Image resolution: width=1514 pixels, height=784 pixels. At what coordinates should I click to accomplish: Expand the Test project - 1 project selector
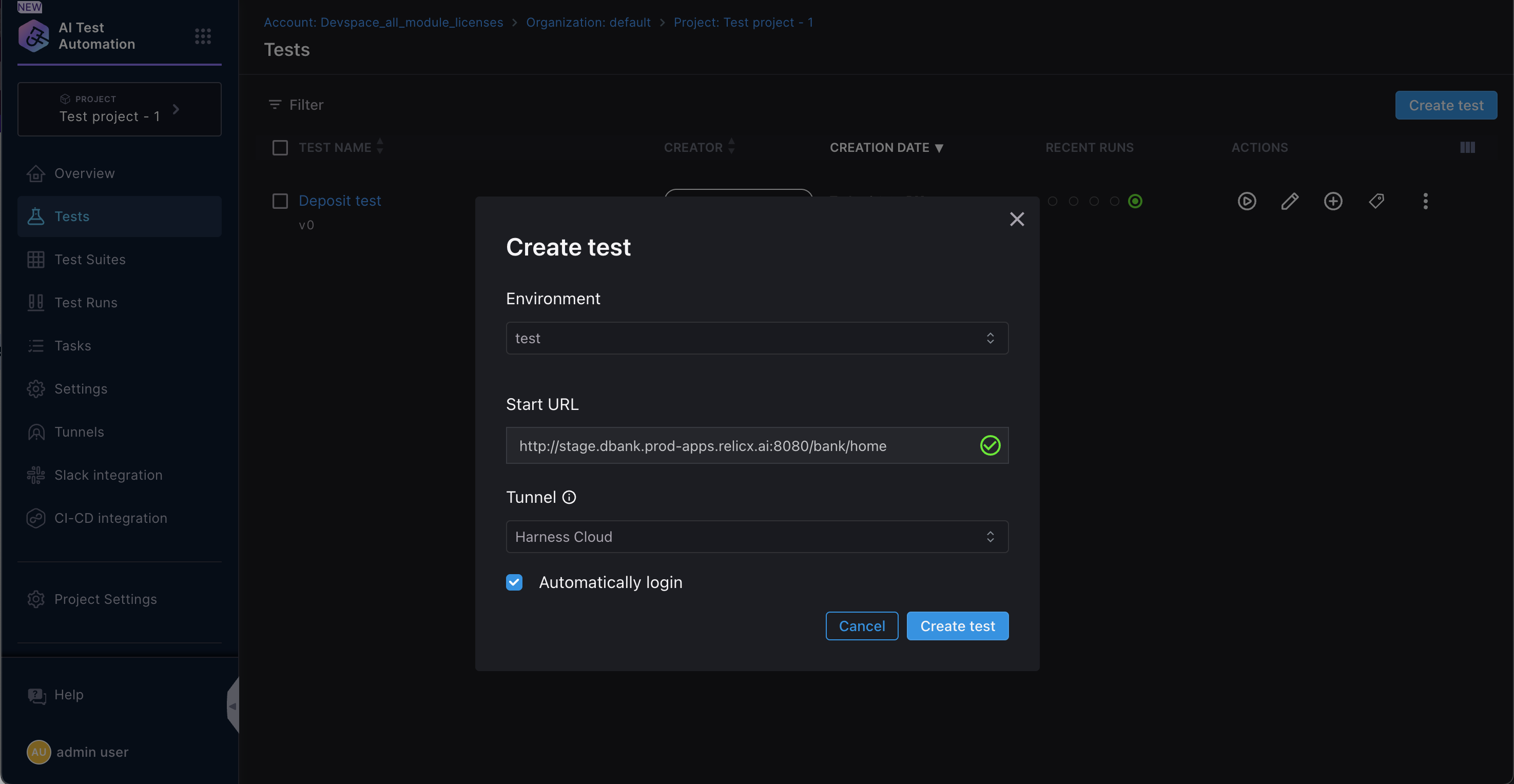[119, 109]
